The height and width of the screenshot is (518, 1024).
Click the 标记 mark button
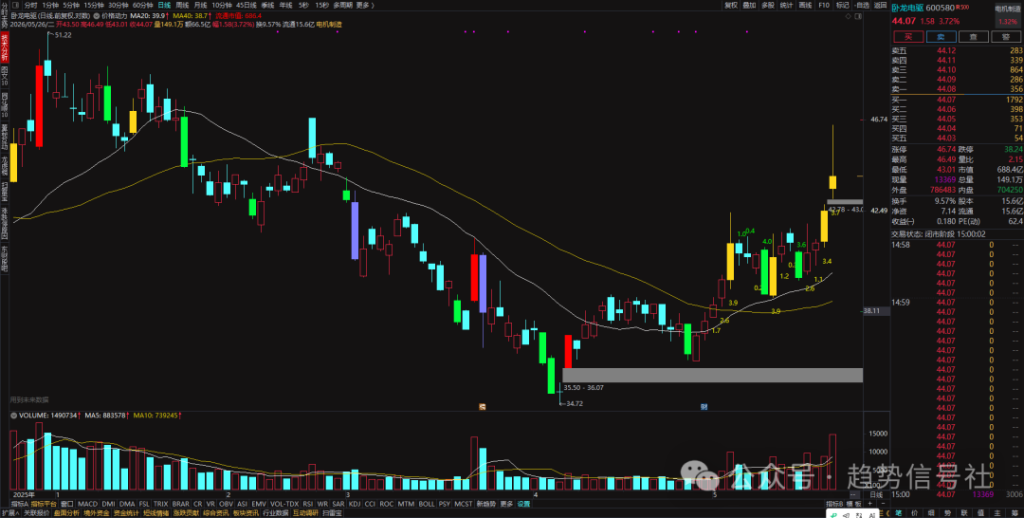tap(842, 5)
